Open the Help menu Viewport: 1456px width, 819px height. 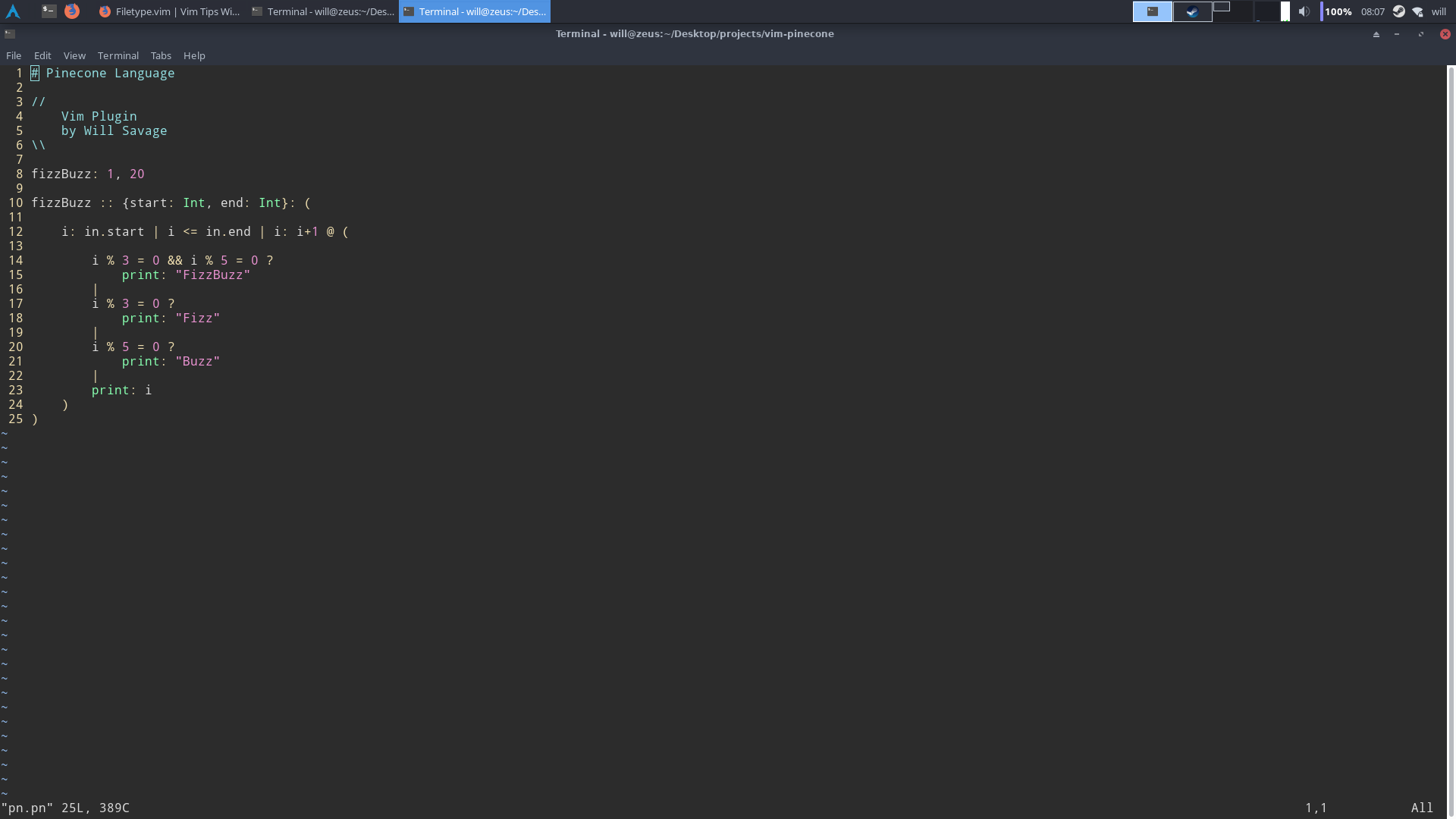point(194,55)
